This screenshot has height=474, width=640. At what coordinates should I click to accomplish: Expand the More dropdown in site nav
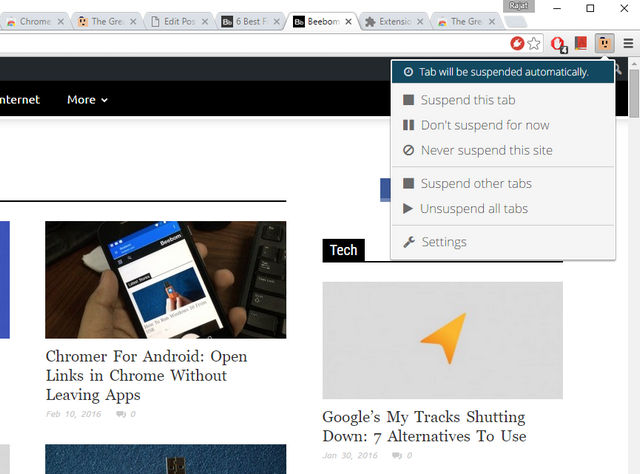point(87,100)
